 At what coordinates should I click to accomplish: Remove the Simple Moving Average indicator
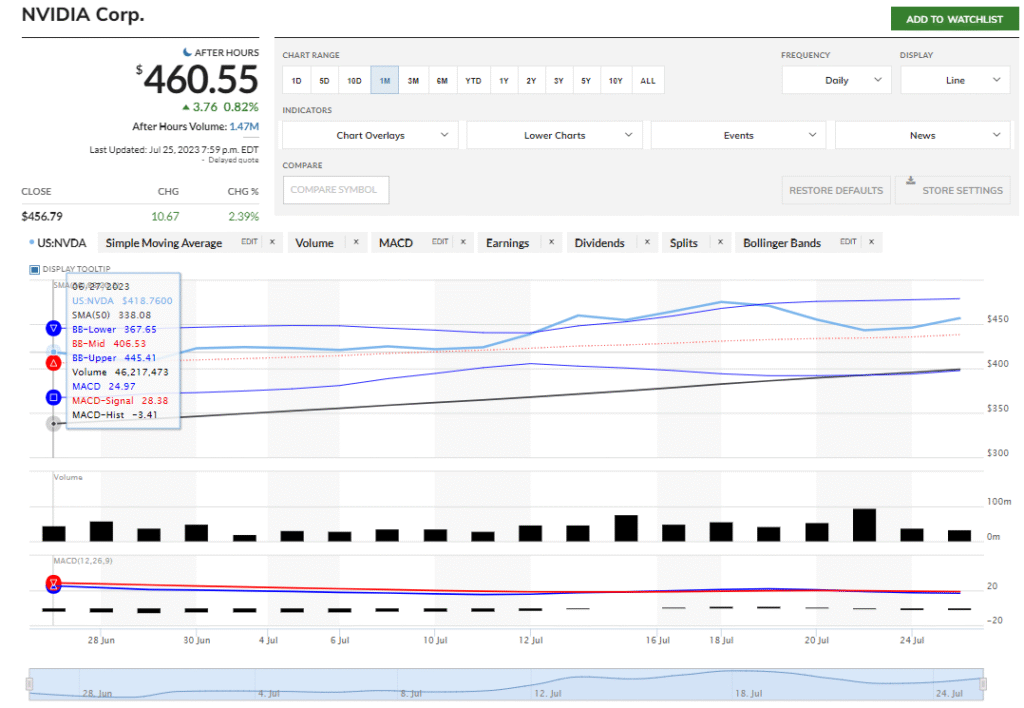tap(272, 242)
